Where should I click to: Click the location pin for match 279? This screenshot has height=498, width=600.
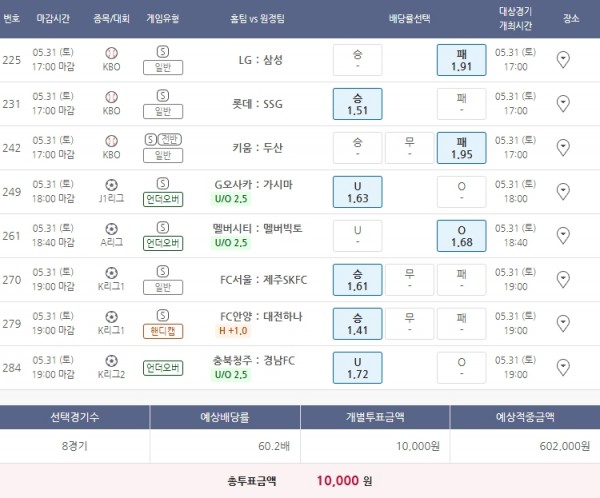pyautogui.click(x=562, y=323)
